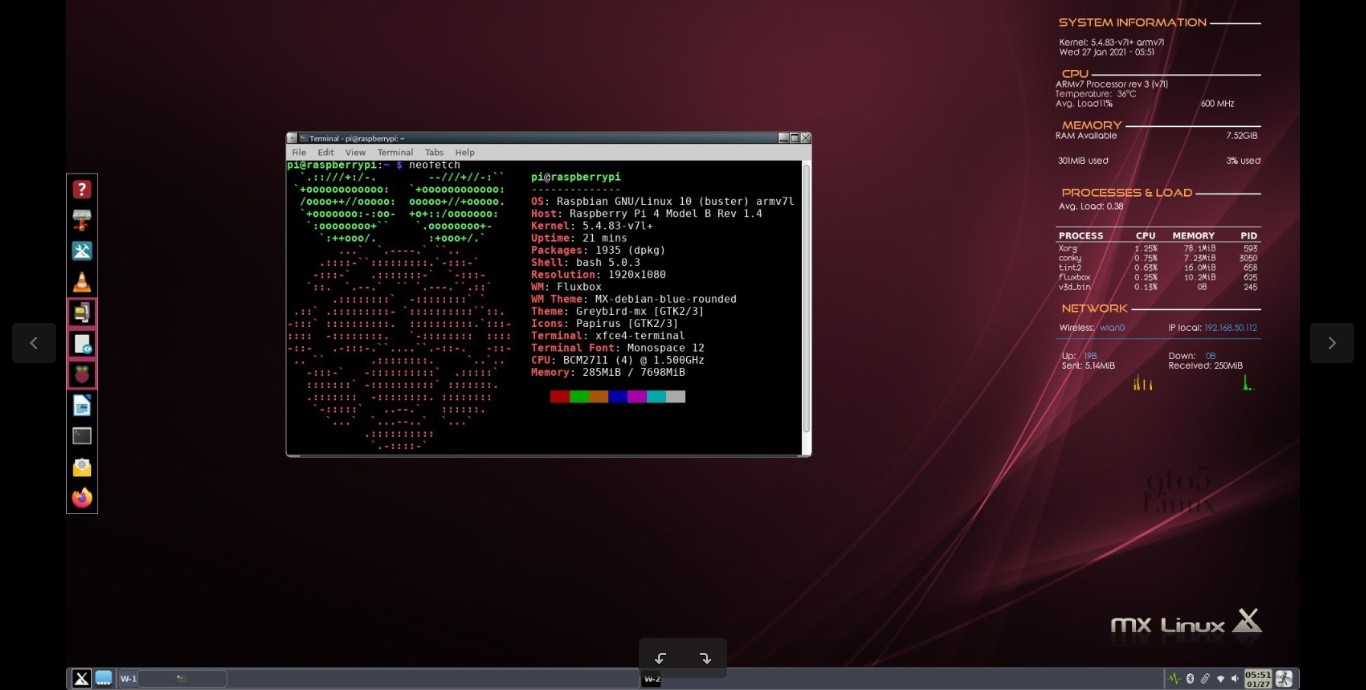Click the blue show desktop icon in taskbar

[x=104, y=678]
